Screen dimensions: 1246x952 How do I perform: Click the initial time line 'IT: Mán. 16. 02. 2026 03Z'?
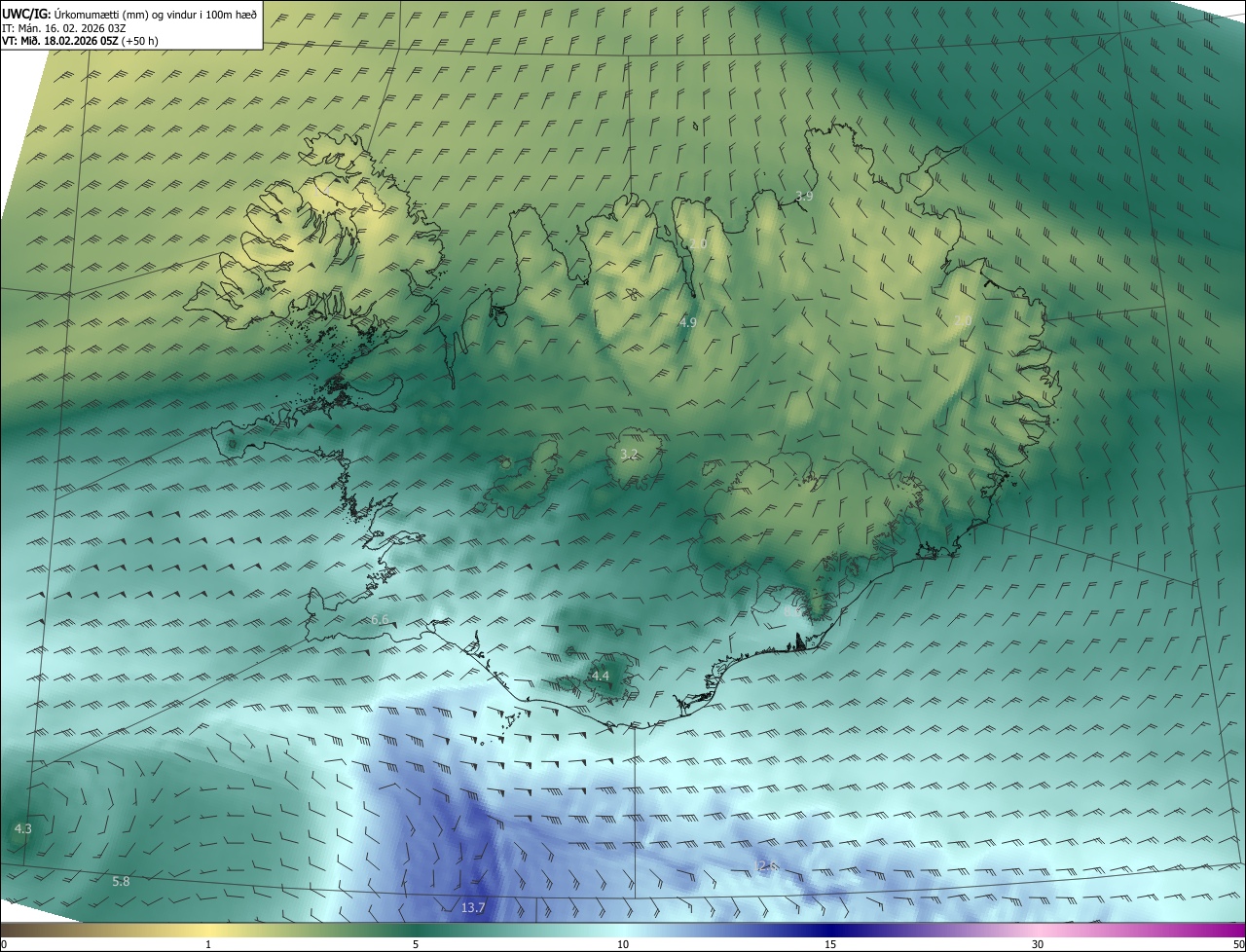63,27
